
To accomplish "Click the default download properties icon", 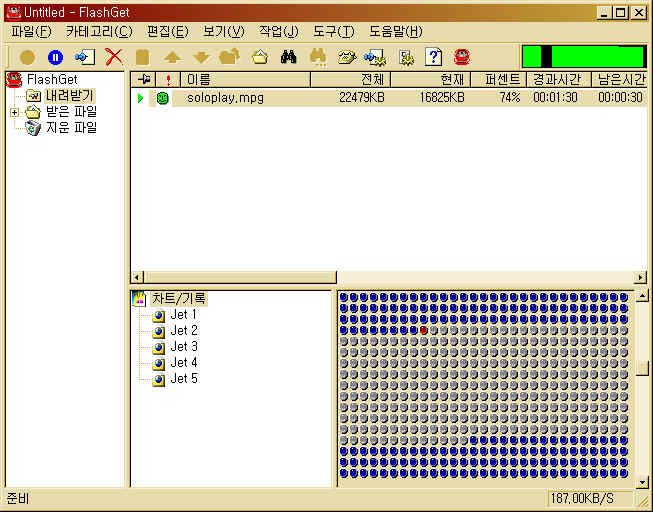I will click(x=375, y=57).
